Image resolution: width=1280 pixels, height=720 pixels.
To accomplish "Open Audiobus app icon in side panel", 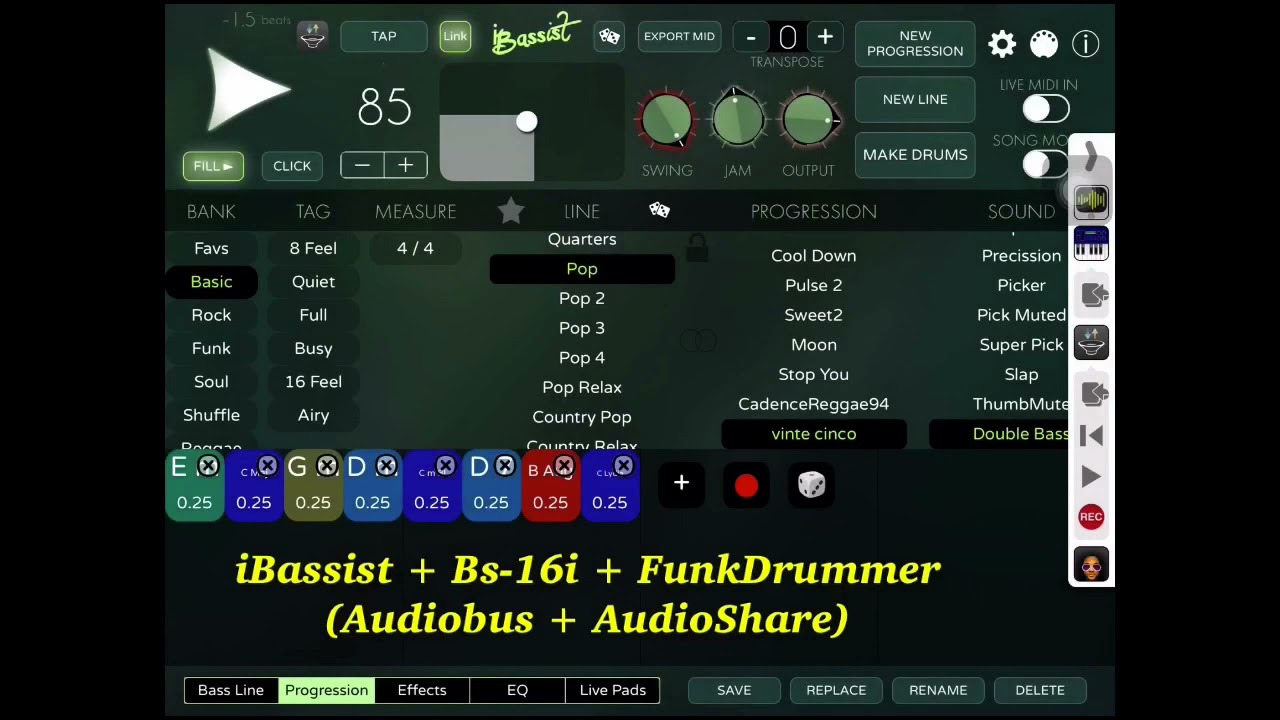I will click(1091, 343).
